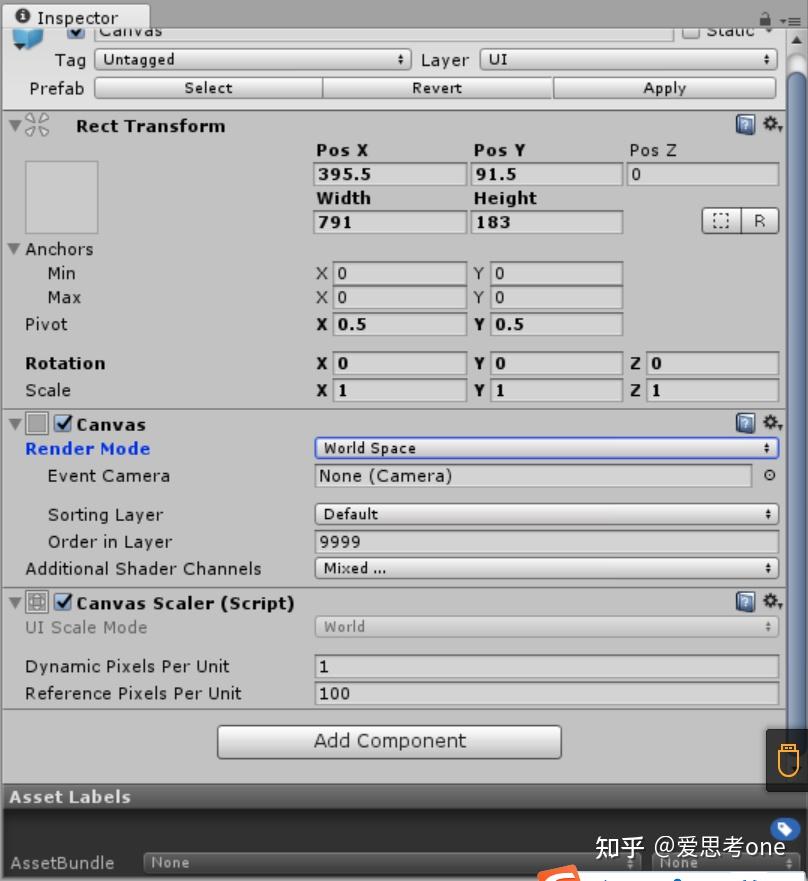Disable the Canvas component checkbox
The width and height of the screenshot is (808, 881).
[63, 423]
